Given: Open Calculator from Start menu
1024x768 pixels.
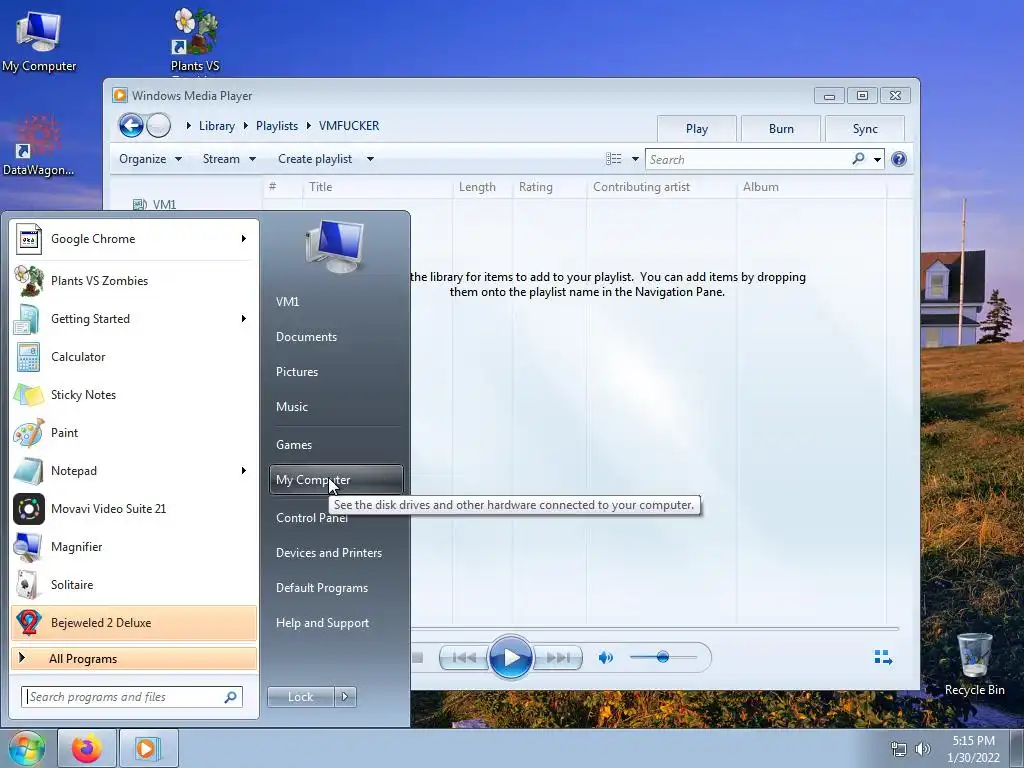Looking at the screenshot, I should (x=133, y=357).
